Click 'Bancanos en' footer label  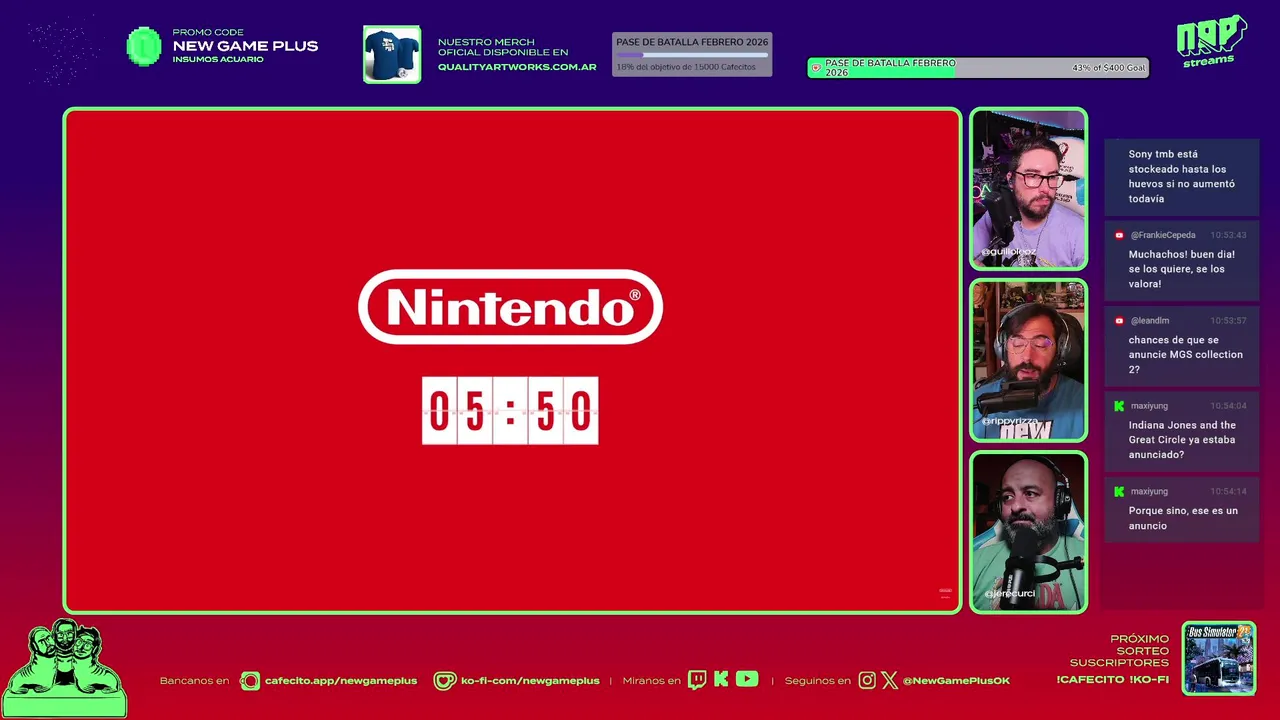pyautogui.click(x=194, y=681)
